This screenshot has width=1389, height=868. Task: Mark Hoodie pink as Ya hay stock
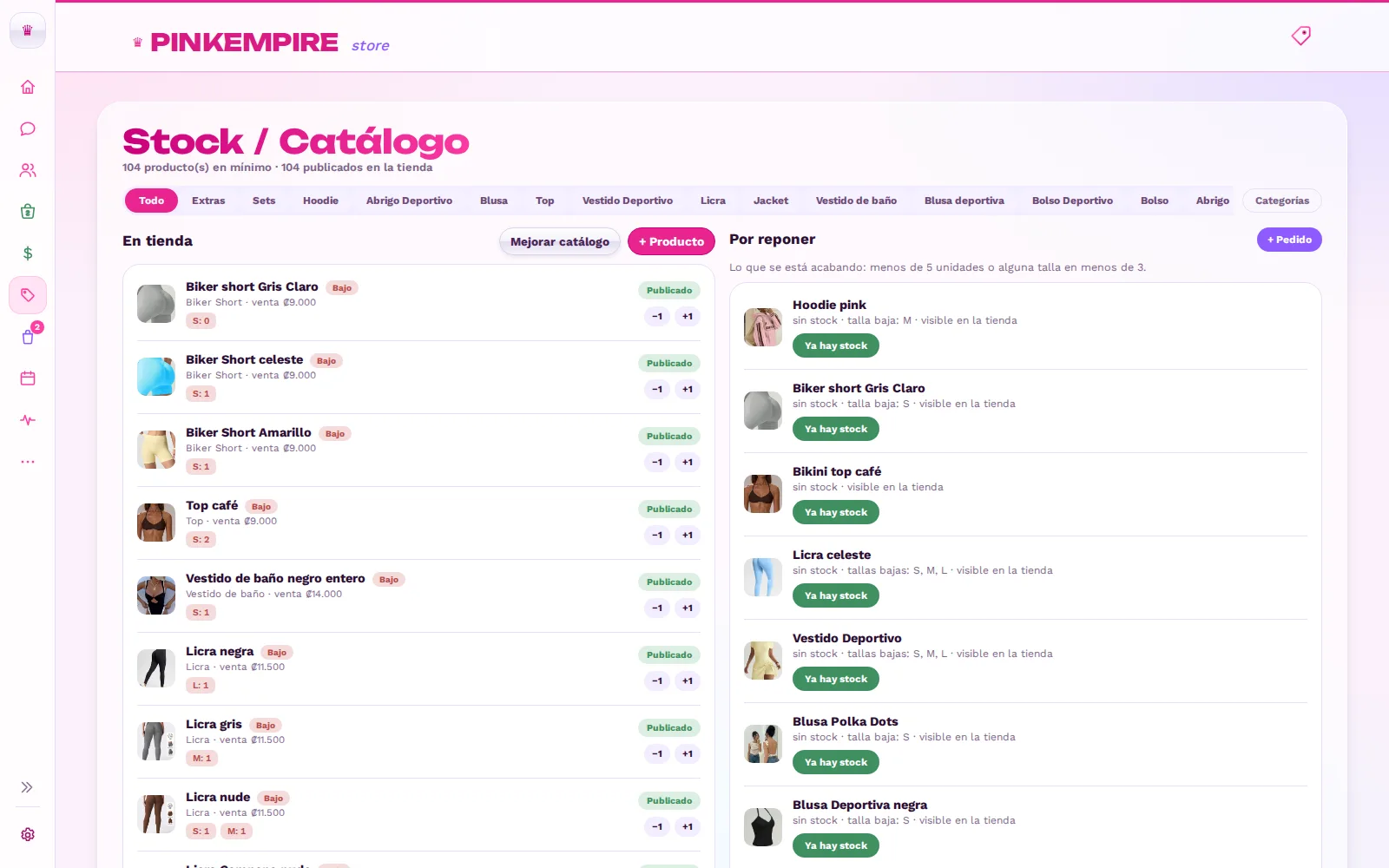tap(836, 345)
